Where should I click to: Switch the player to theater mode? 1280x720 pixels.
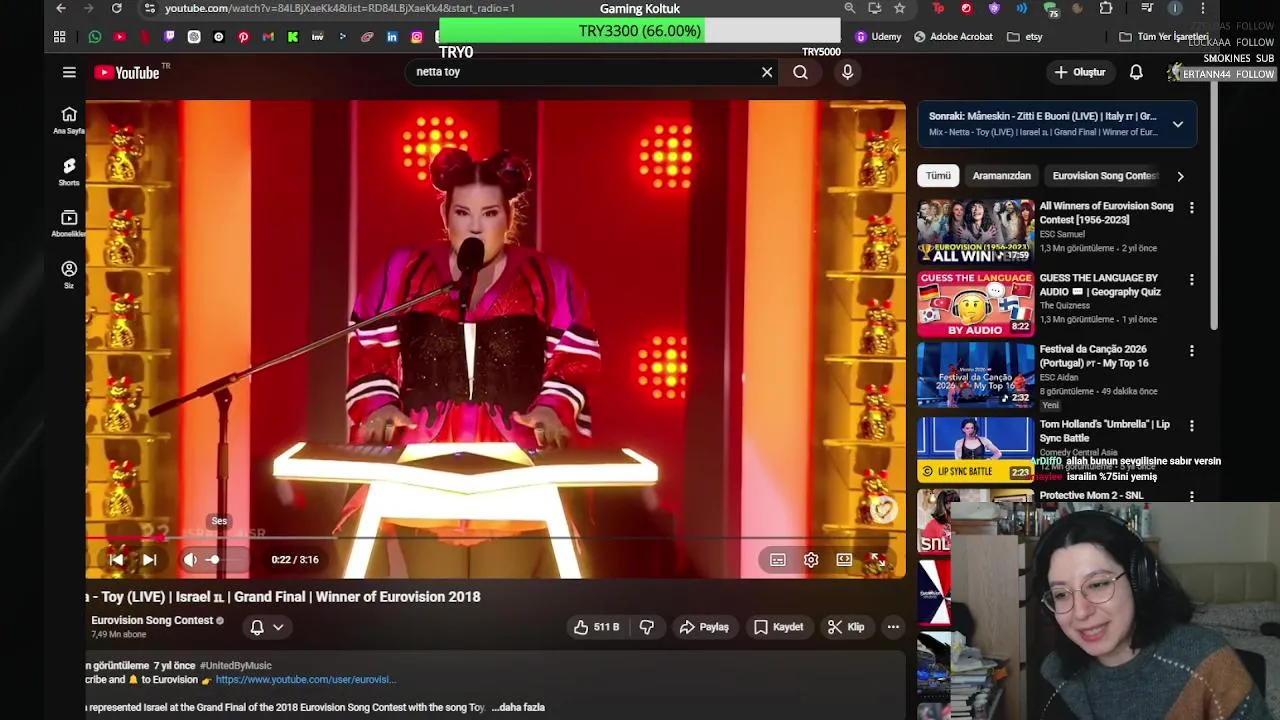coord(844,560)
